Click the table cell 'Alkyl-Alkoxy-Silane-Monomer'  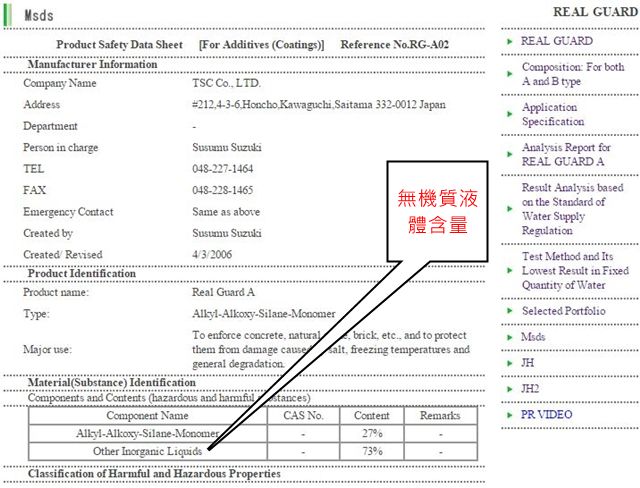(x=147, y=433)
